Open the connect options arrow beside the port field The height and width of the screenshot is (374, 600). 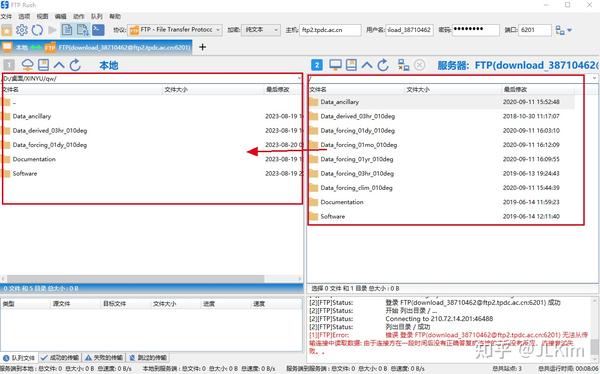click(569, 30)
